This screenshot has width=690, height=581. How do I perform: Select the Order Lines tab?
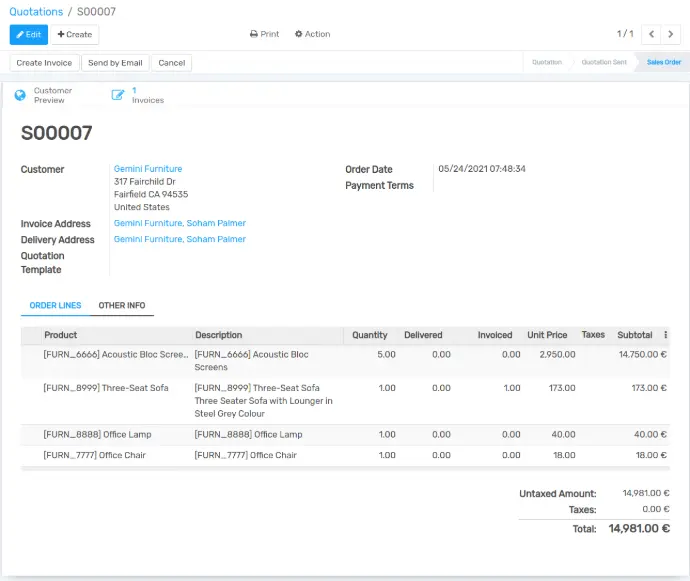tap(55, 305)
